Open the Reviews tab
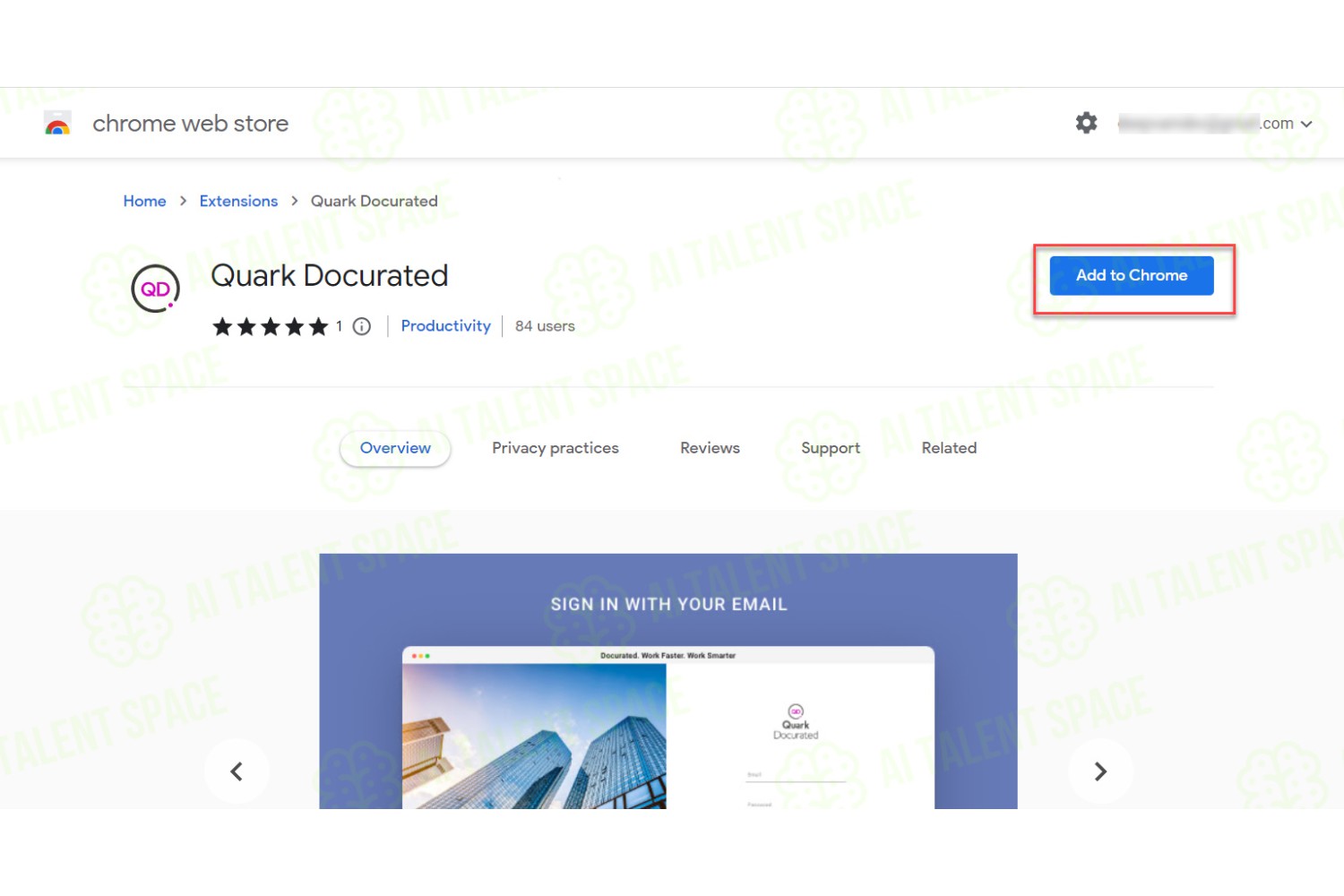This screenshot has width=1344, height=896. [x=710, y=448]
